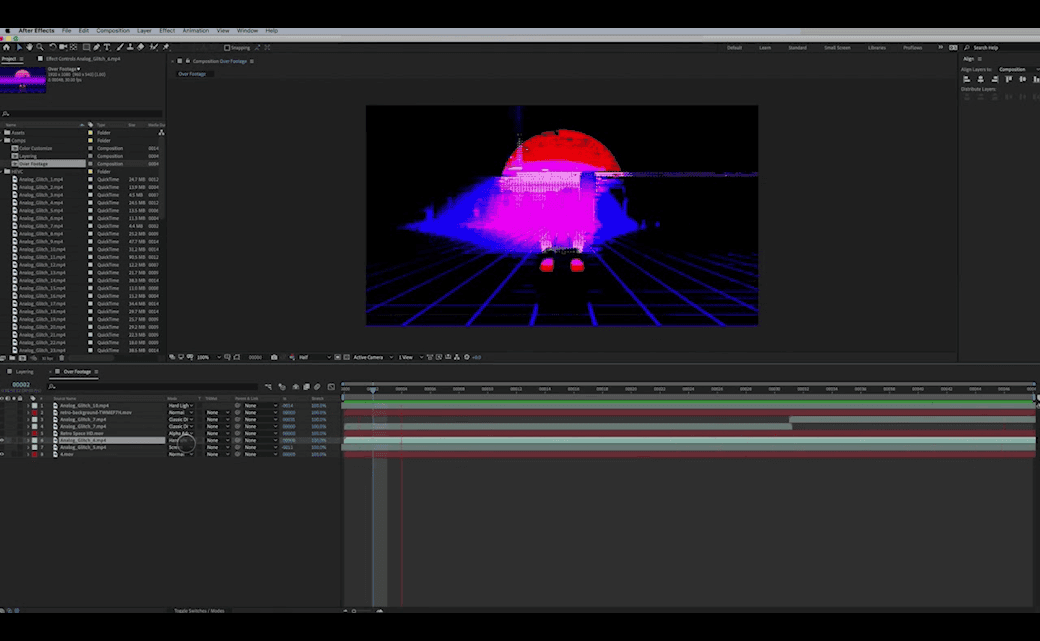Image resolution: width=1040 pixels, height=641 pixels.
Task: Open the 1 View layout dropdown
Action: coord(409,357)
